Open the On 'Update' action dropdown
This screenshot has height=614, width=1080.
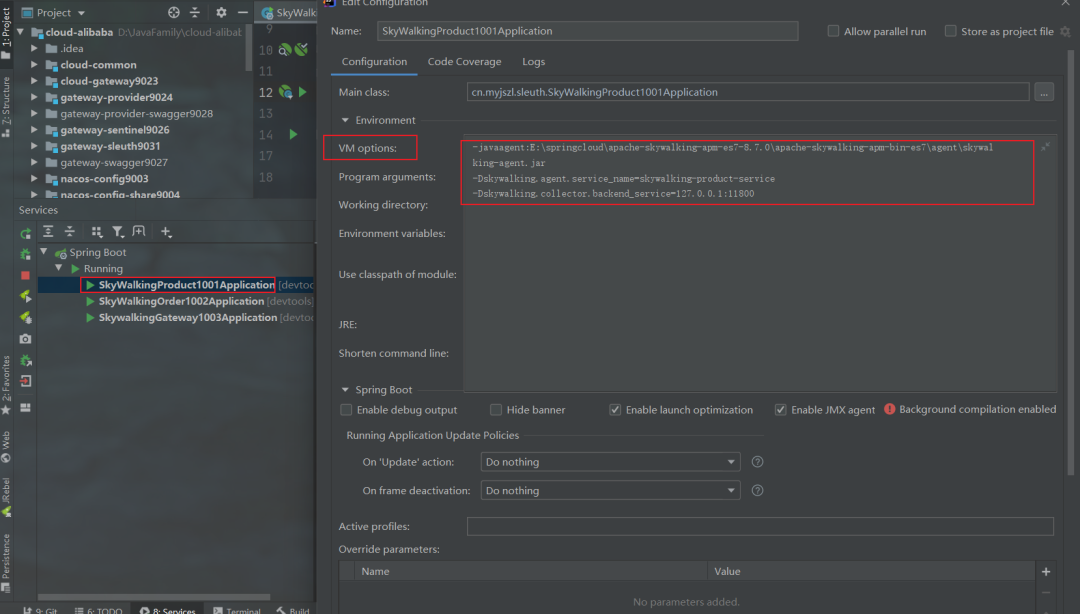click(610, 462)
